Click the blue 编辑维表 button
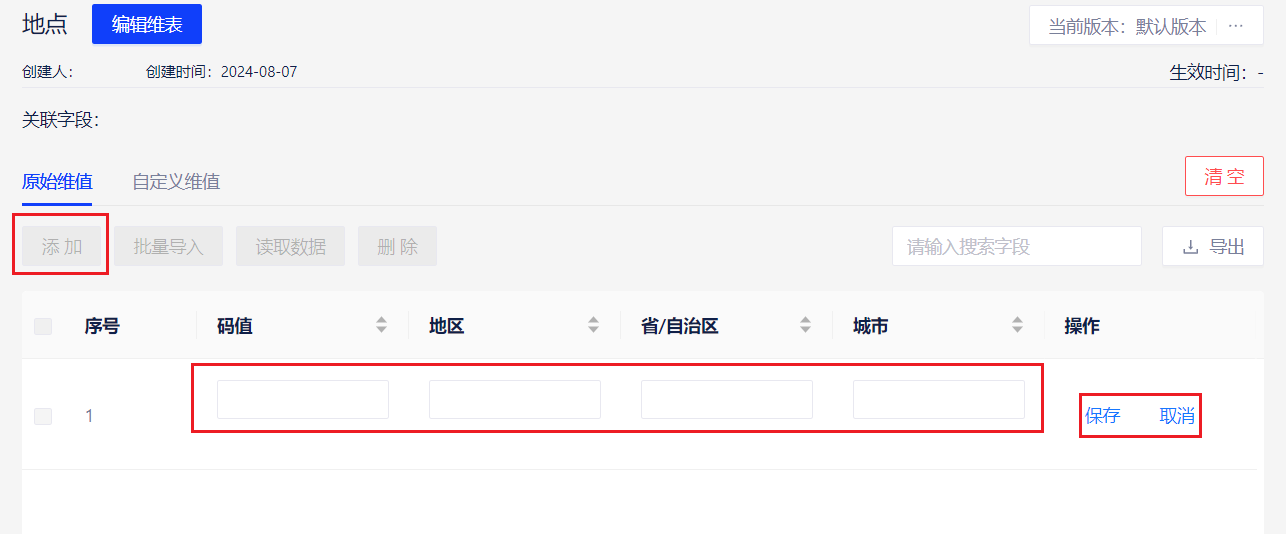Image resolution: width=1286 pixels, height=534 pixels. click(x=147, y=24)
